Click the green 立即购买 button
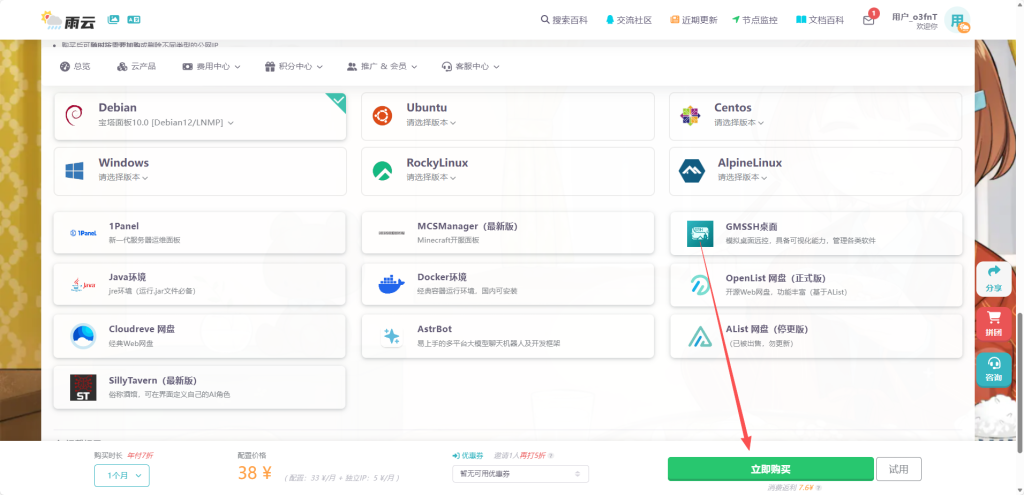1024x495 pixels. coord(770,469)
